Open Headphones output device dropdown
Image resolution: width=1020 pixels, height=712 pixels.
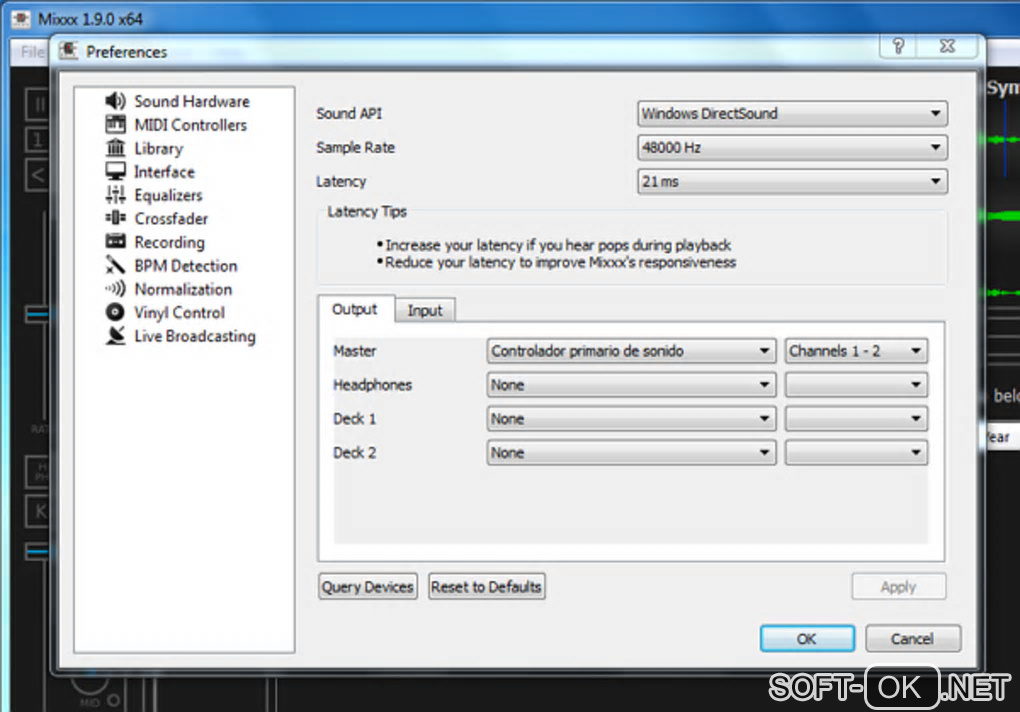click(x=631, y=385)
